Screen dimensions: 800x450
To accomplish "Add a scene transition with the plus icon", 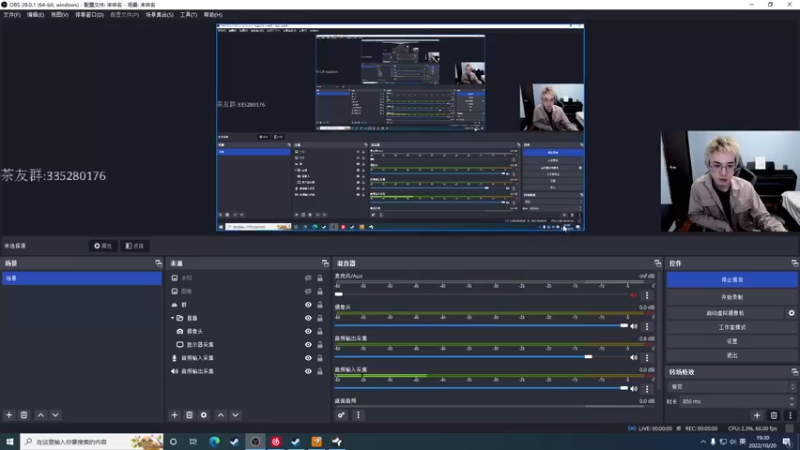I will (757, 415).
